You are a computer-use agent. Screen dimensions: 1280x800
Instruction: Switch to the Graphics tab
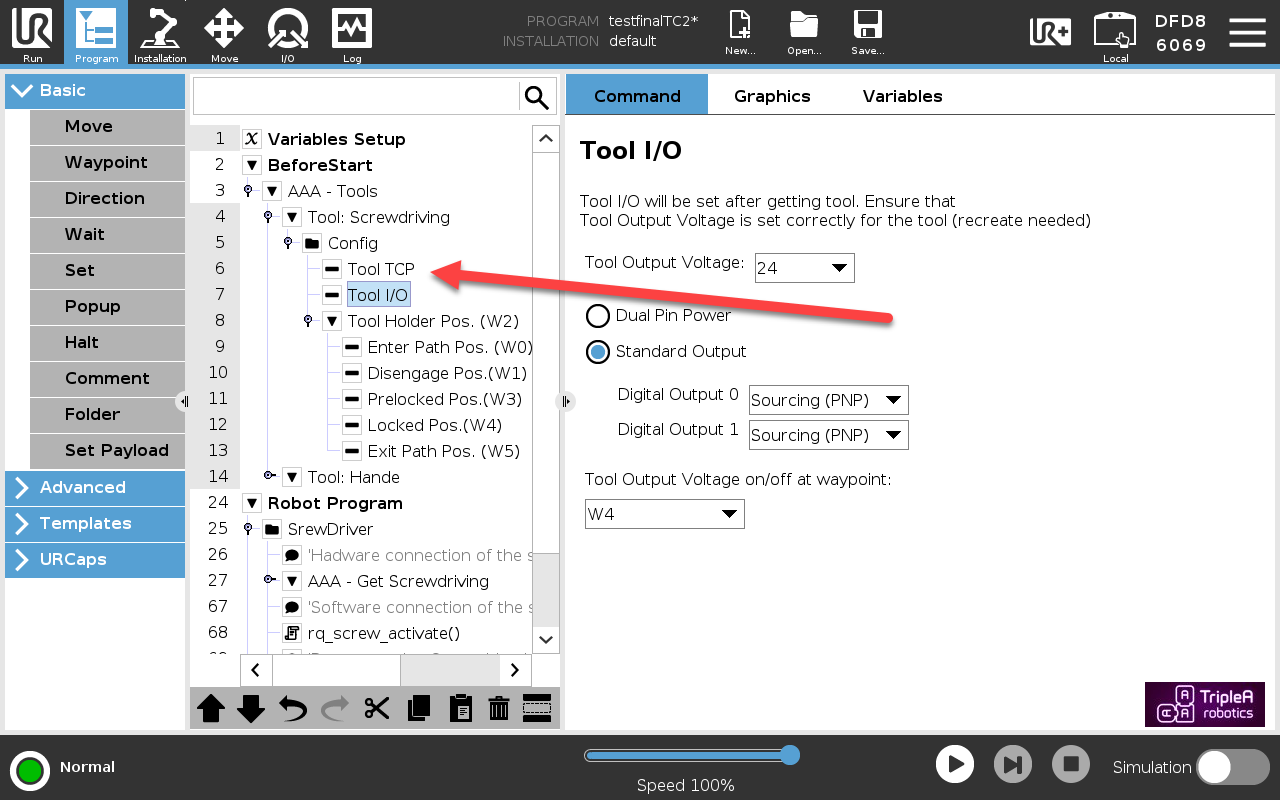coord(772,96)
